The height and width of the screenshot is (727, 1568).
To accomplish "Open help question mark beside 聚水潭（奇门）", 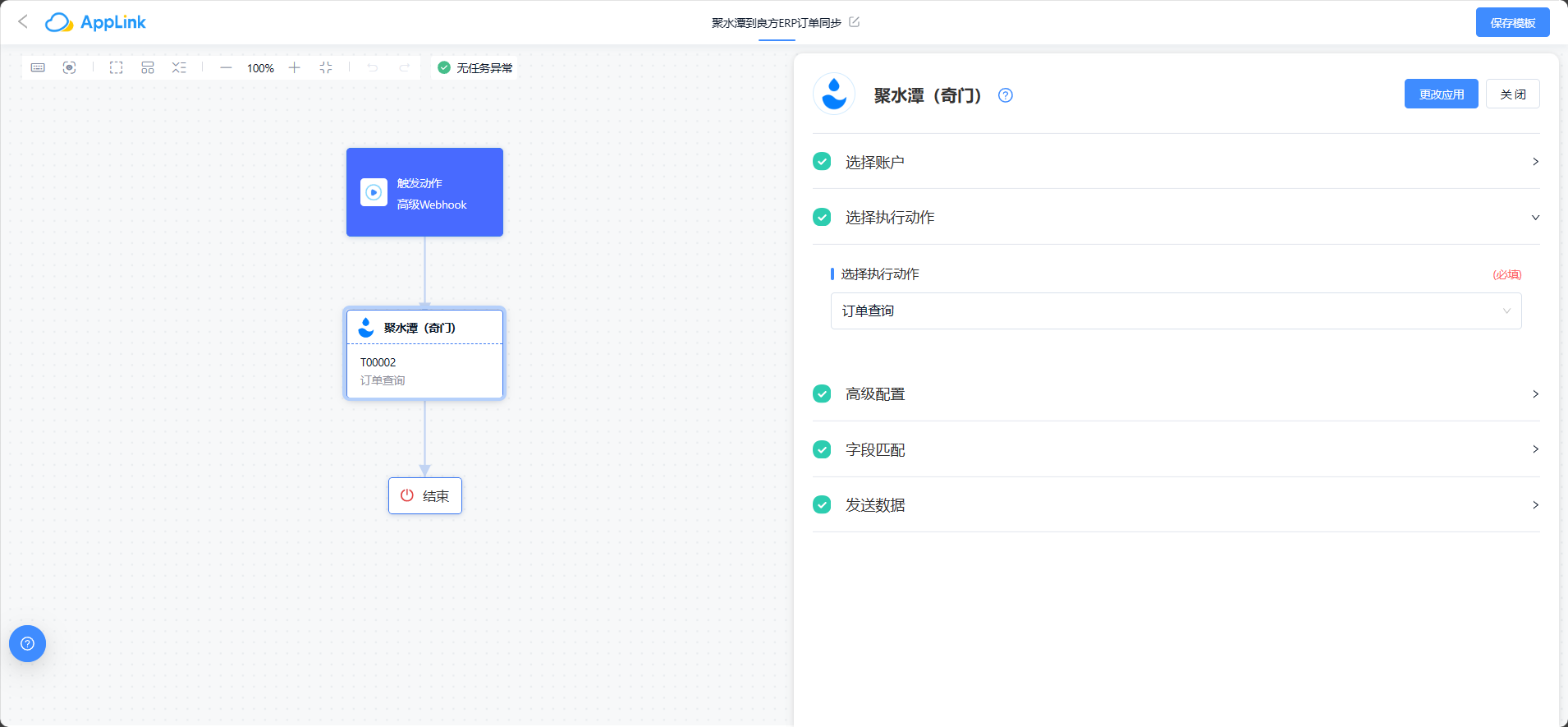I will click(1006, 95).
